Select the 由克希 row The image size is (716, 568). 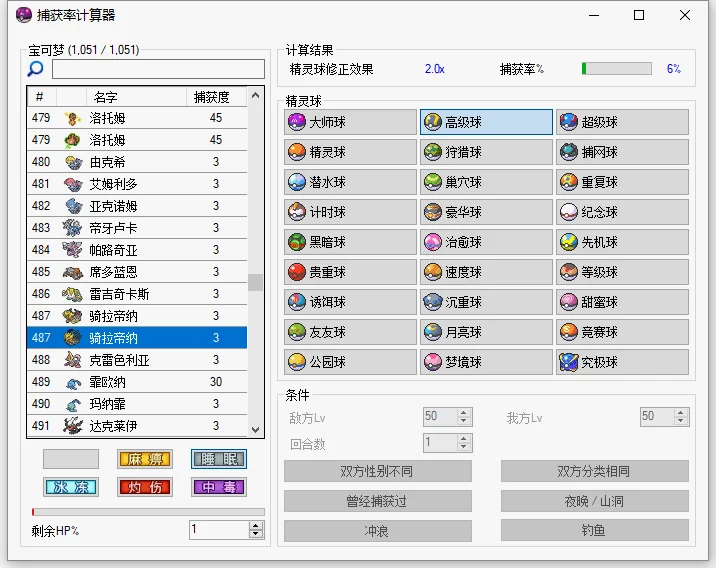(x=137, y=162)
